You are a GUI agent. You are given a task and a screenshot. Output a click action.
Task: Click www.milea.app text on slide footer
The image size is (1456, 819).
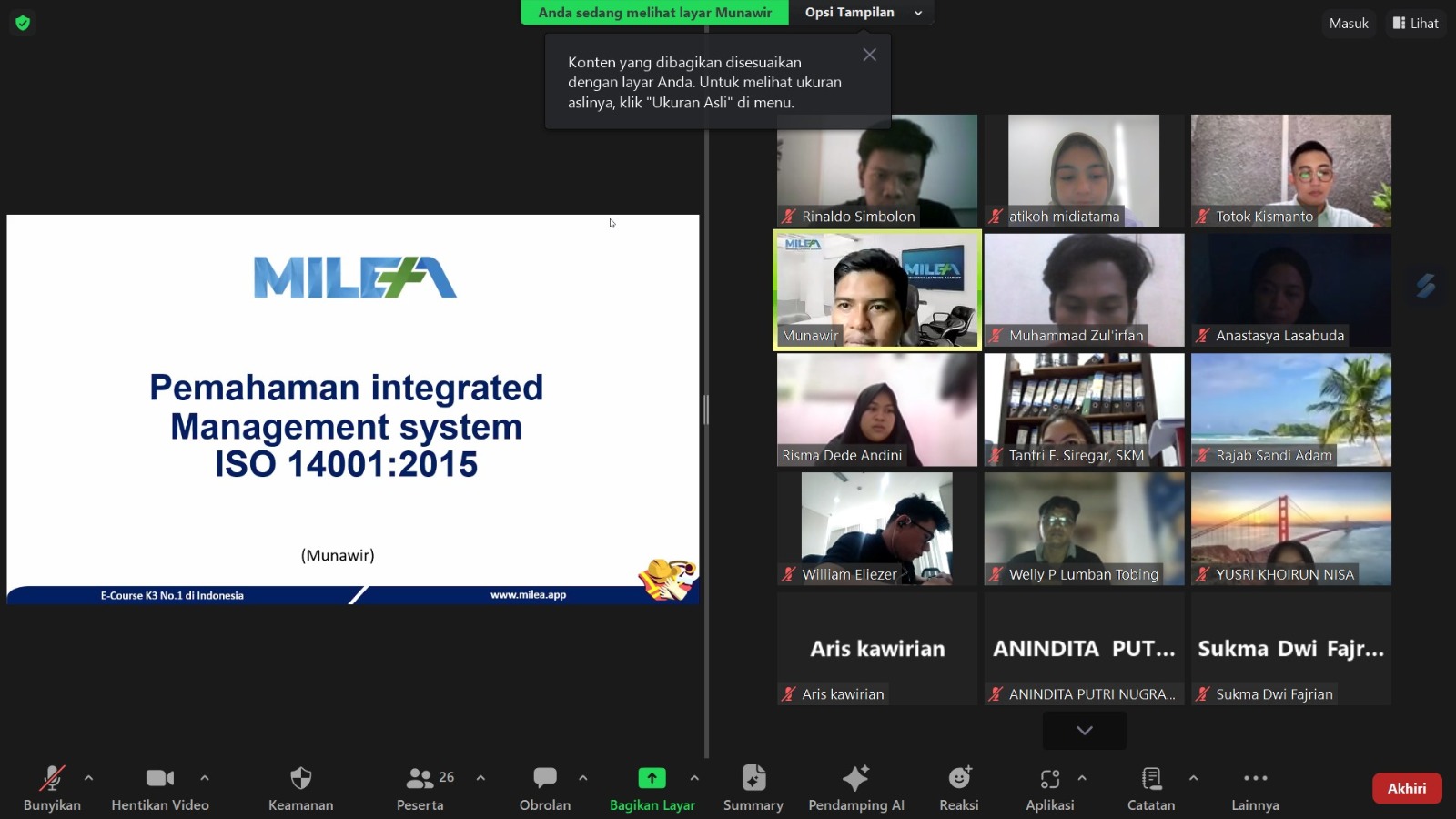tap(528, 595)
